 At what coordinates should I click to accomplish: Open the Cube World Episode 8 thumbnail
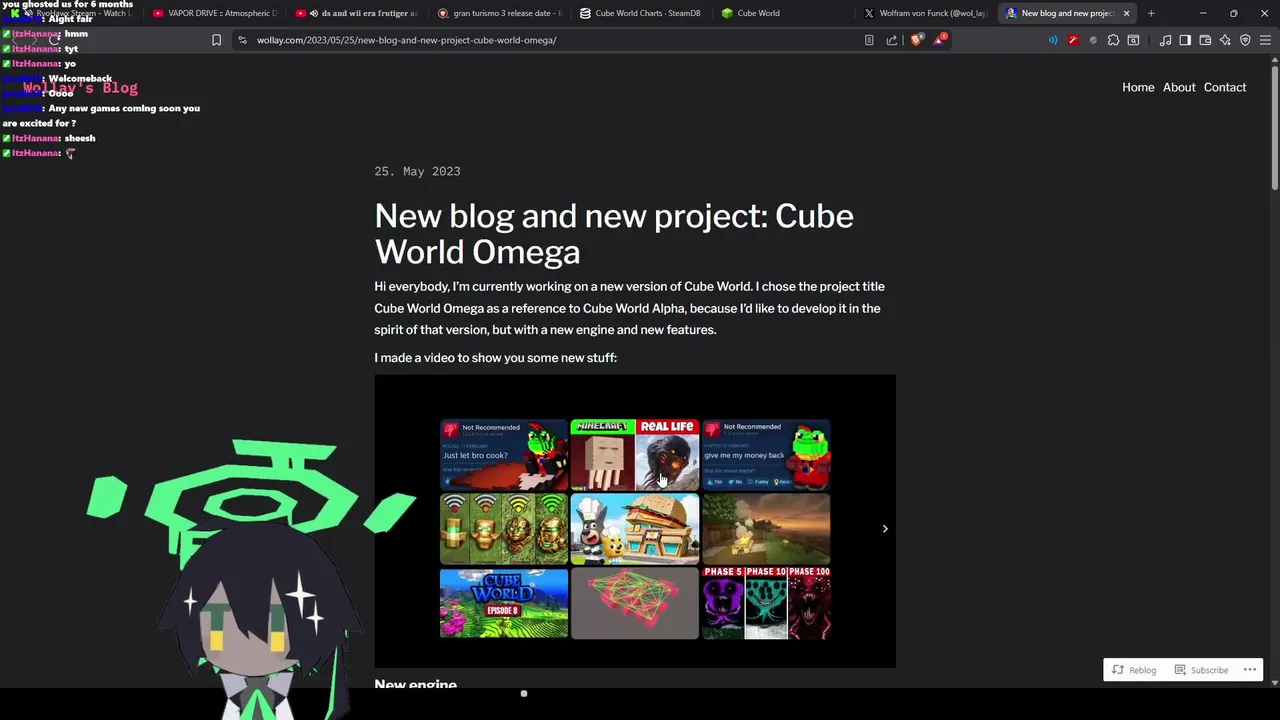click(x=504, y=603)
